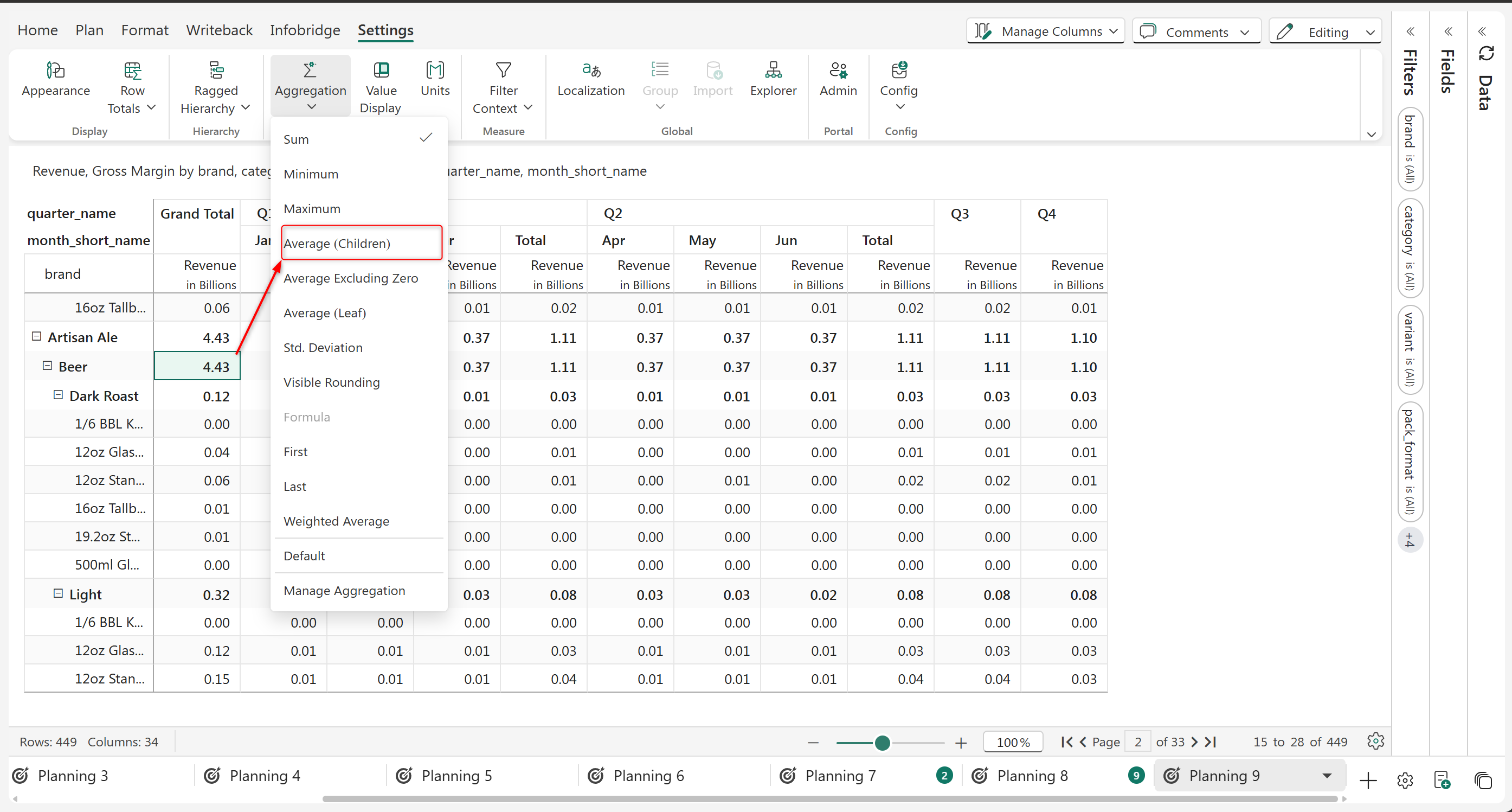This screenshot has width=1512, height=812.
Task: Open the Manage Columns dropdown
Action: (x=1045, y=31)
